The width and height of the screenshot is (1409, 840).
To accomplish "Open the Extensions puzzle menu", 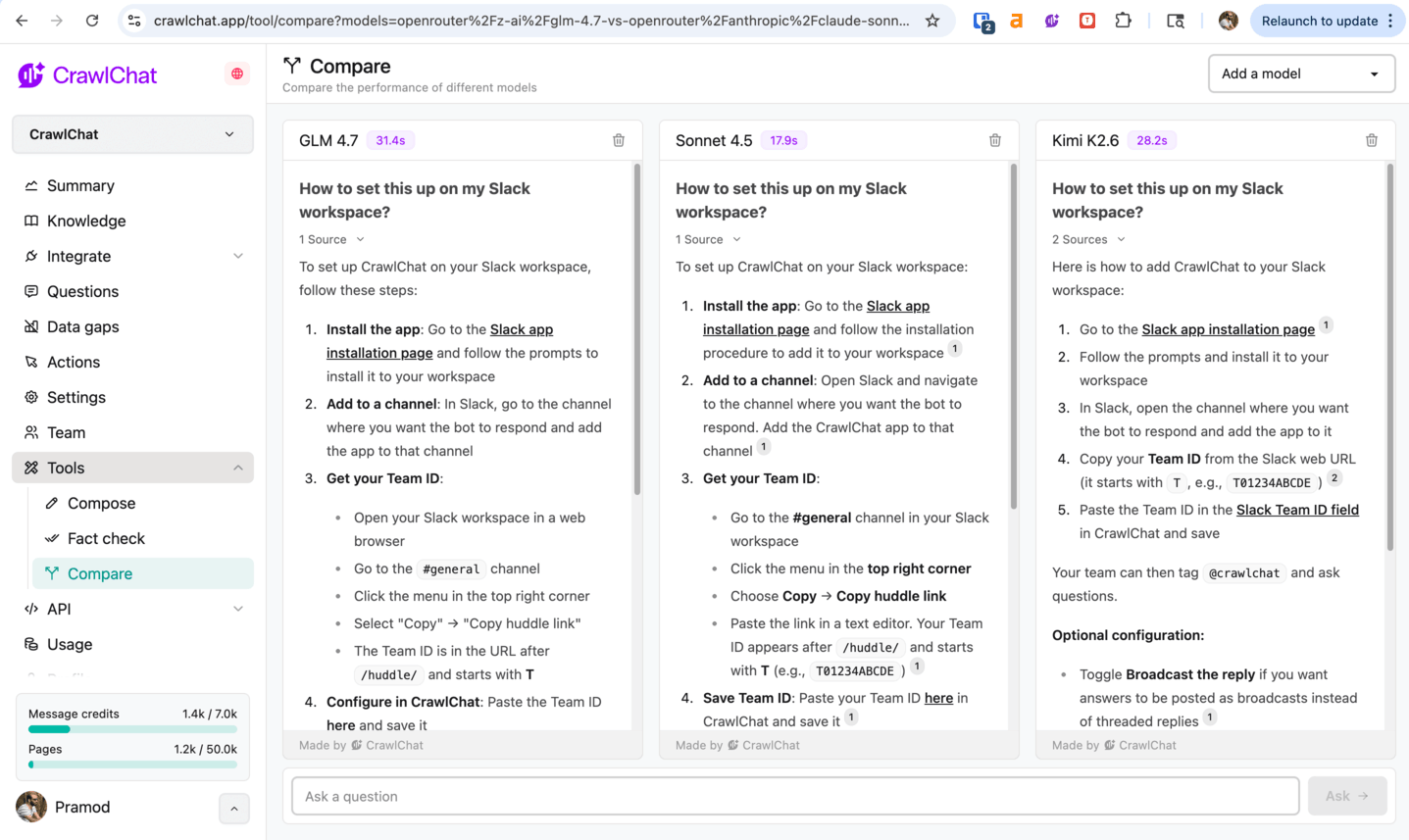I will tap(1124, 21).
